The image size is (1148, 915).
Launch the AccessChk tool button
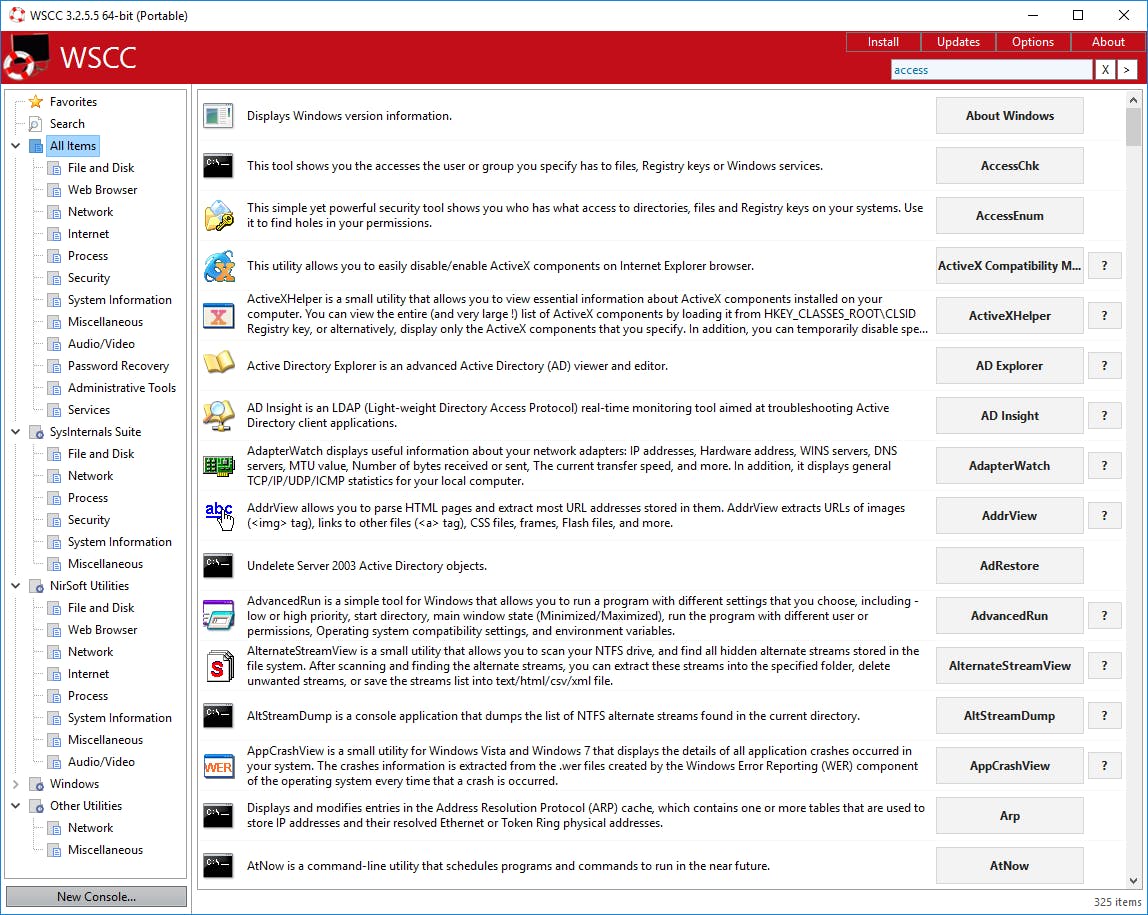coord(1010,166)
